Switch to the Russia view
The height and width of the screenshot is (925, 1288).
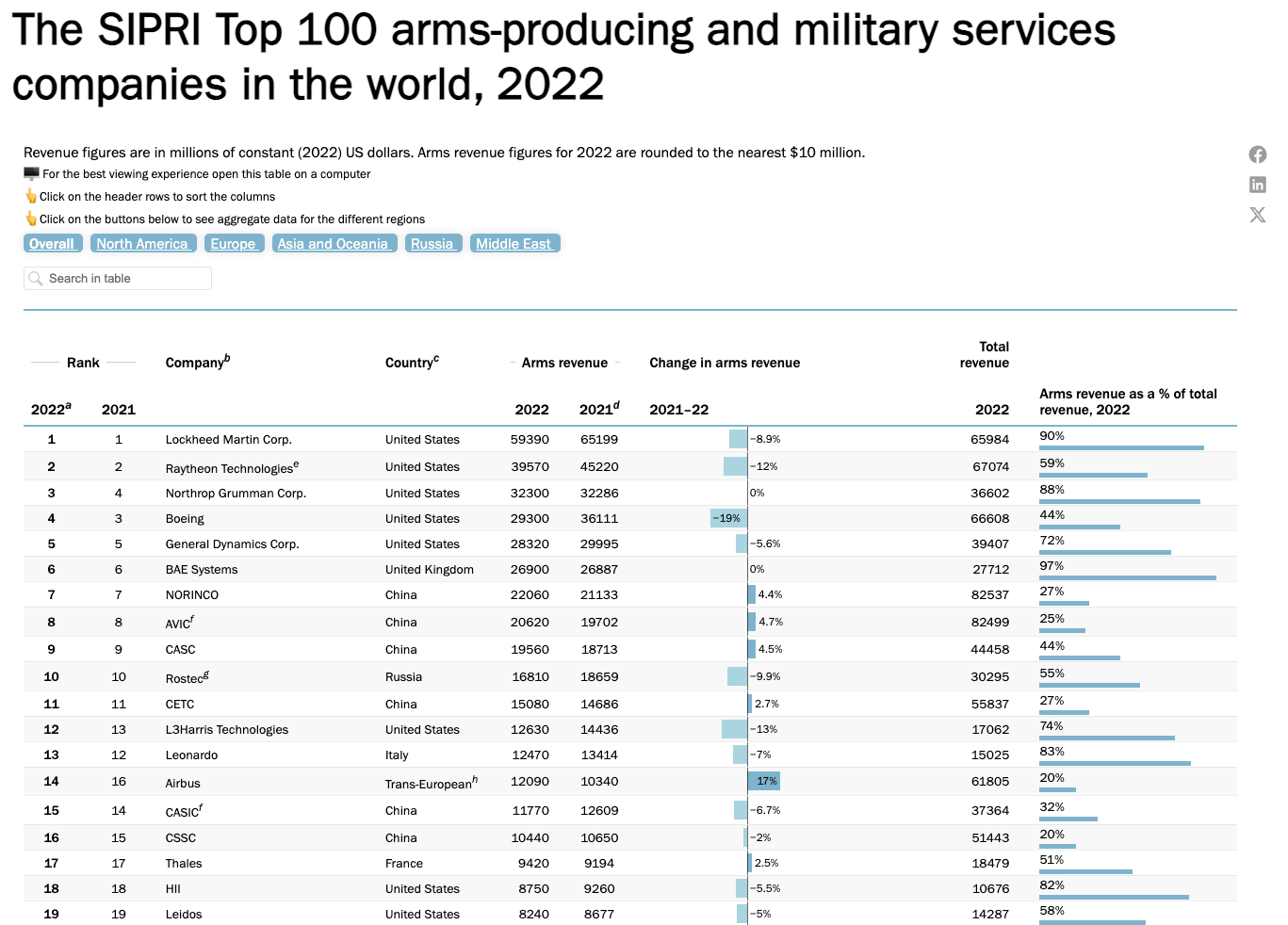(433, 243)
